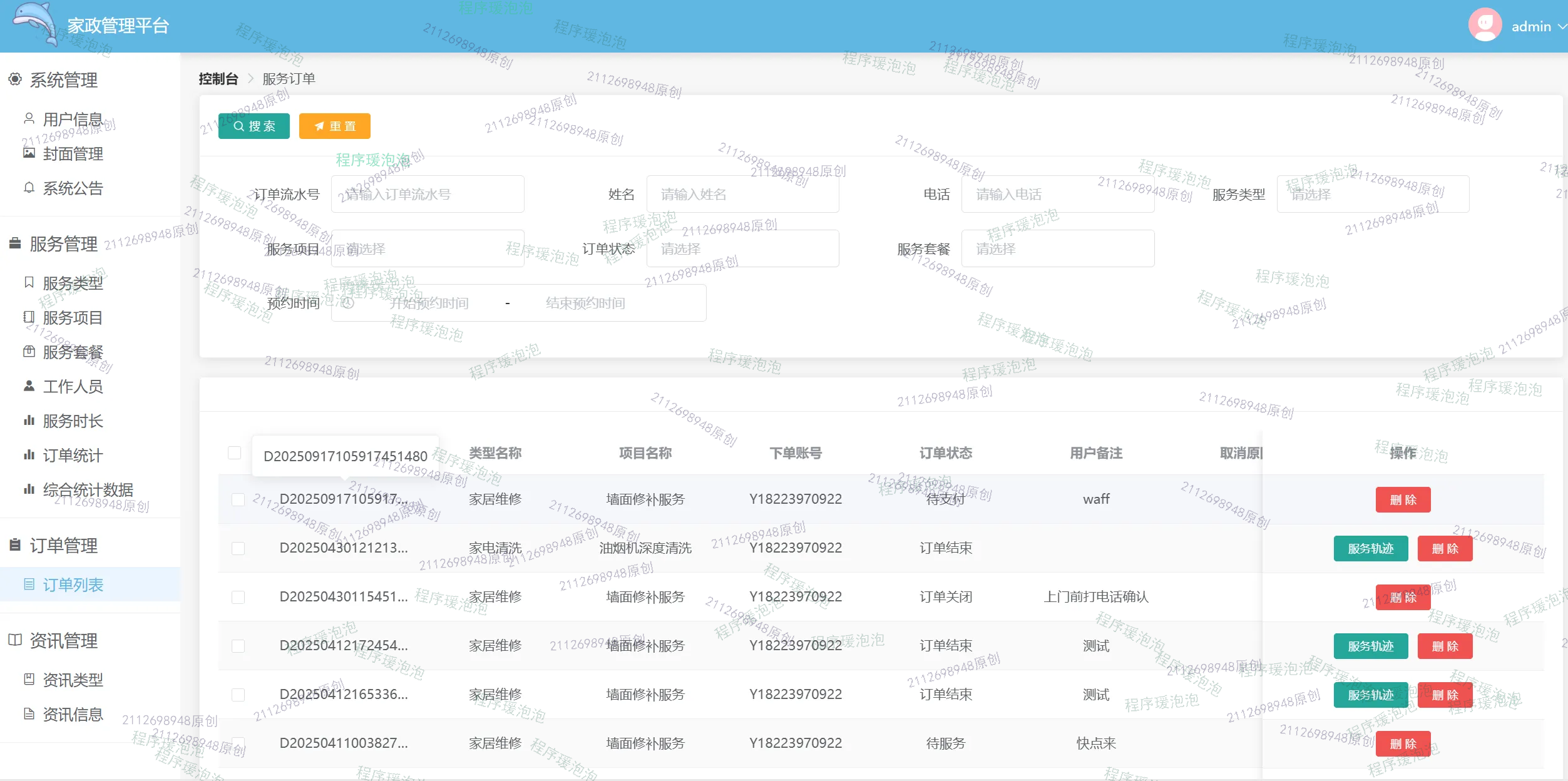The image size is (1568, 781).
Task: Open 订单列表 in the sidebar
Action: (x=73, y=584)
